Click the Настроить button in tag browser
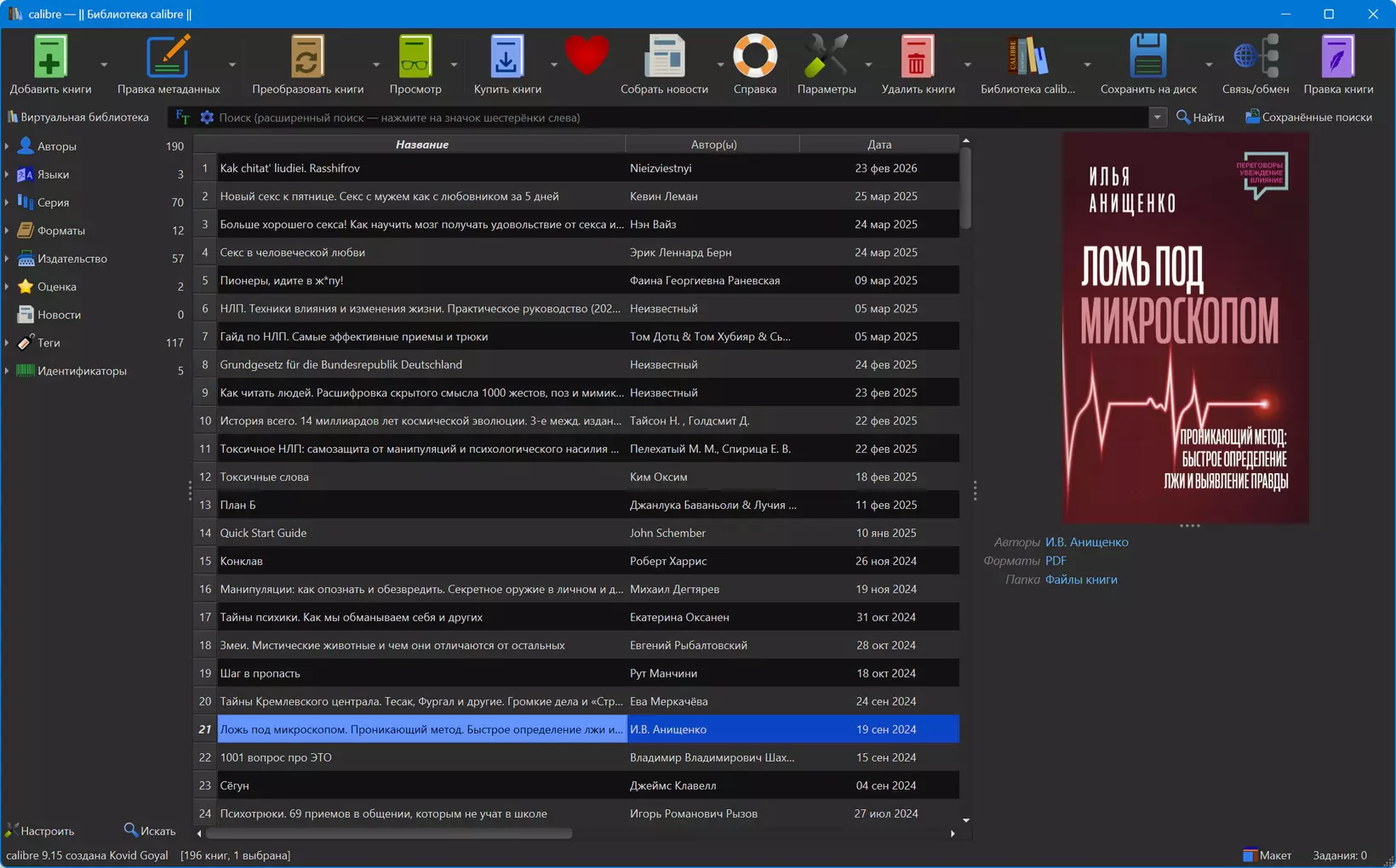The width and height of the screenshot is (1396, 868). tap(40, 831)
